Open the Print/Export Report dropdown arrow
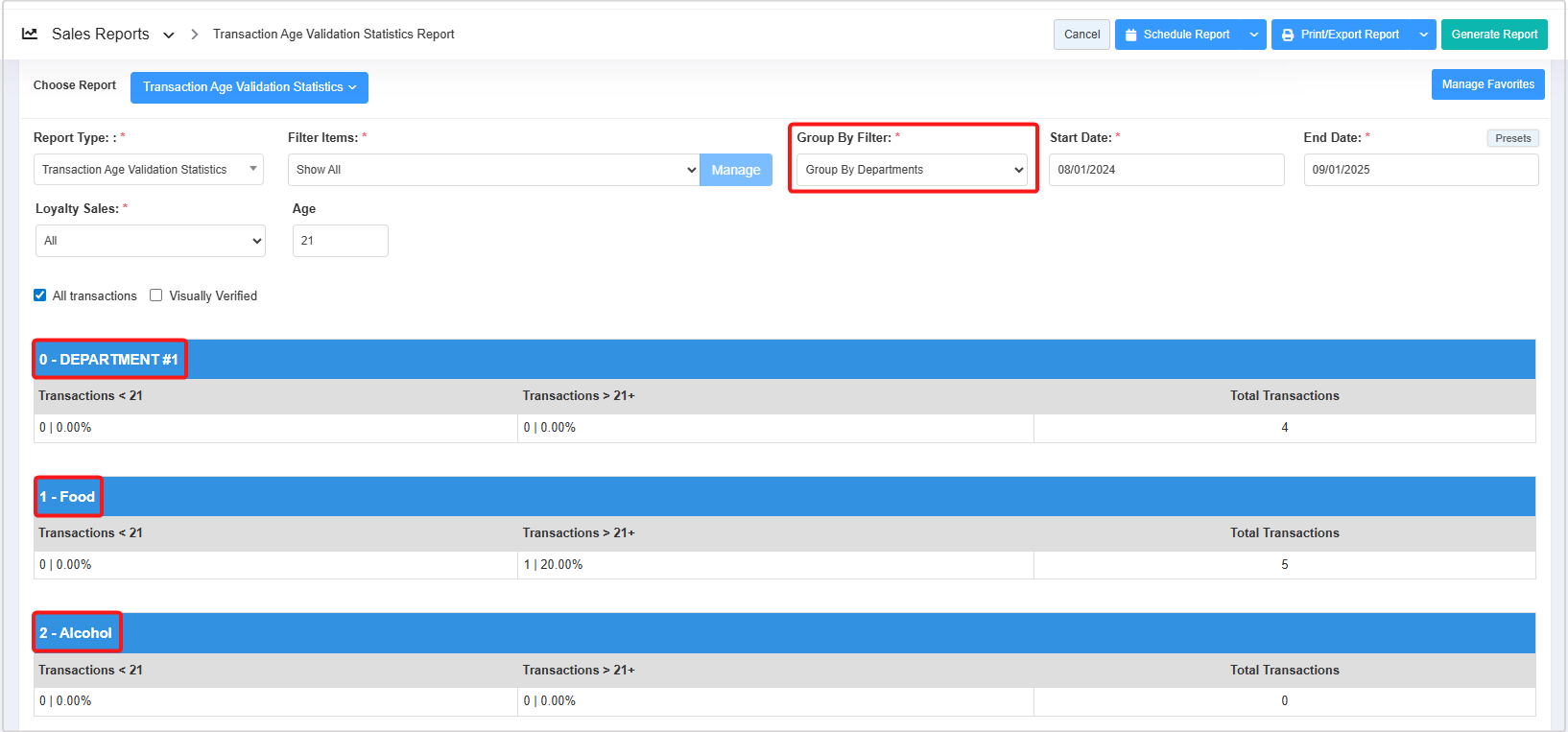 click(1424, 35)
